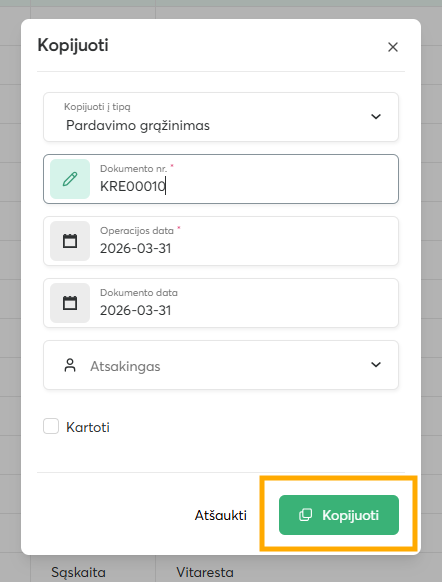442x582 pixels.
Task: Click the Kartoti label text
Action: coord(88,427)
